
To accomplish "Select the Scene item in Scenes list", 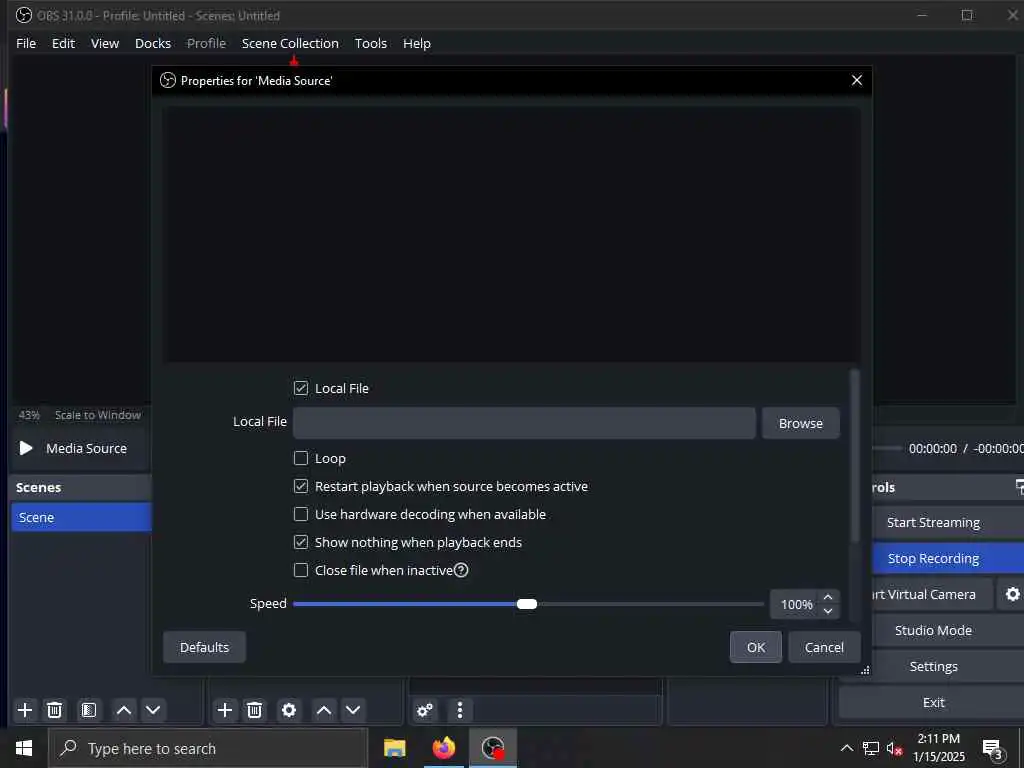I will pos(81,517).
